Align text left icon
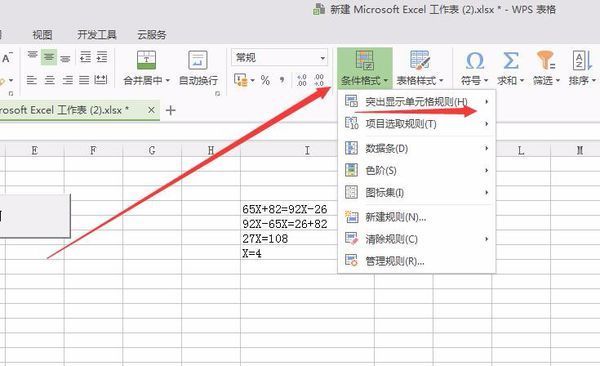The height and width of the screenshot is (366, 600). point(32,80)
